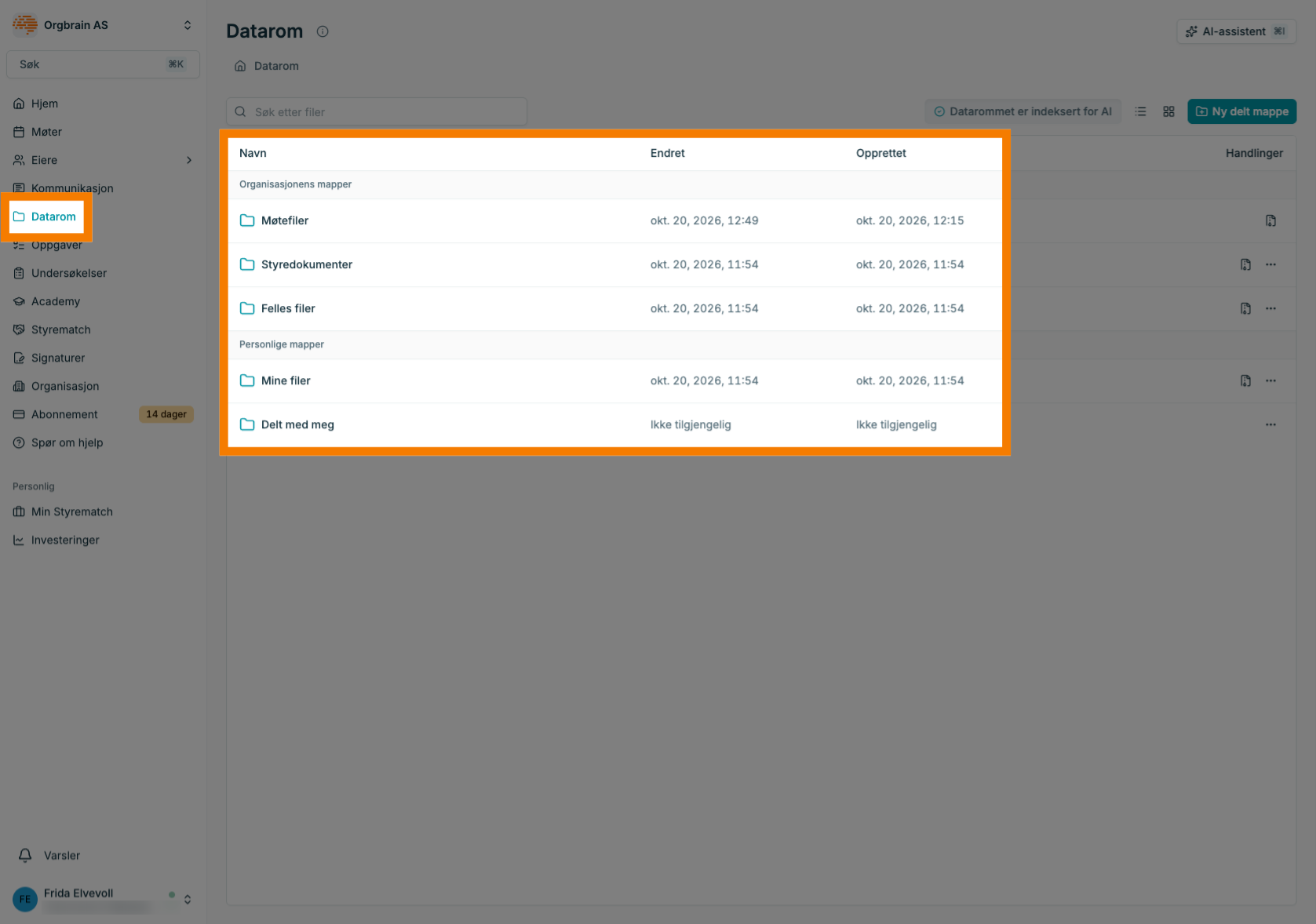Open more actions for Felles filer row
This screenshot has width=1316, height=924.
1270,308
